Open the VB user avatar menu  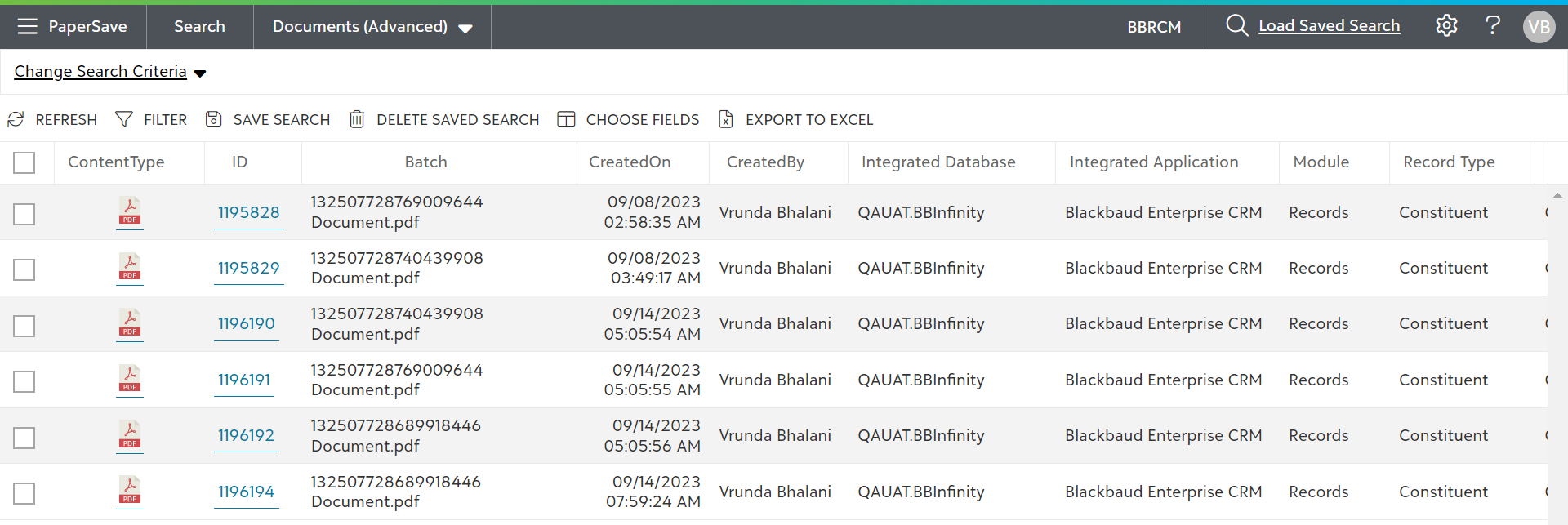coord(1539,27)
